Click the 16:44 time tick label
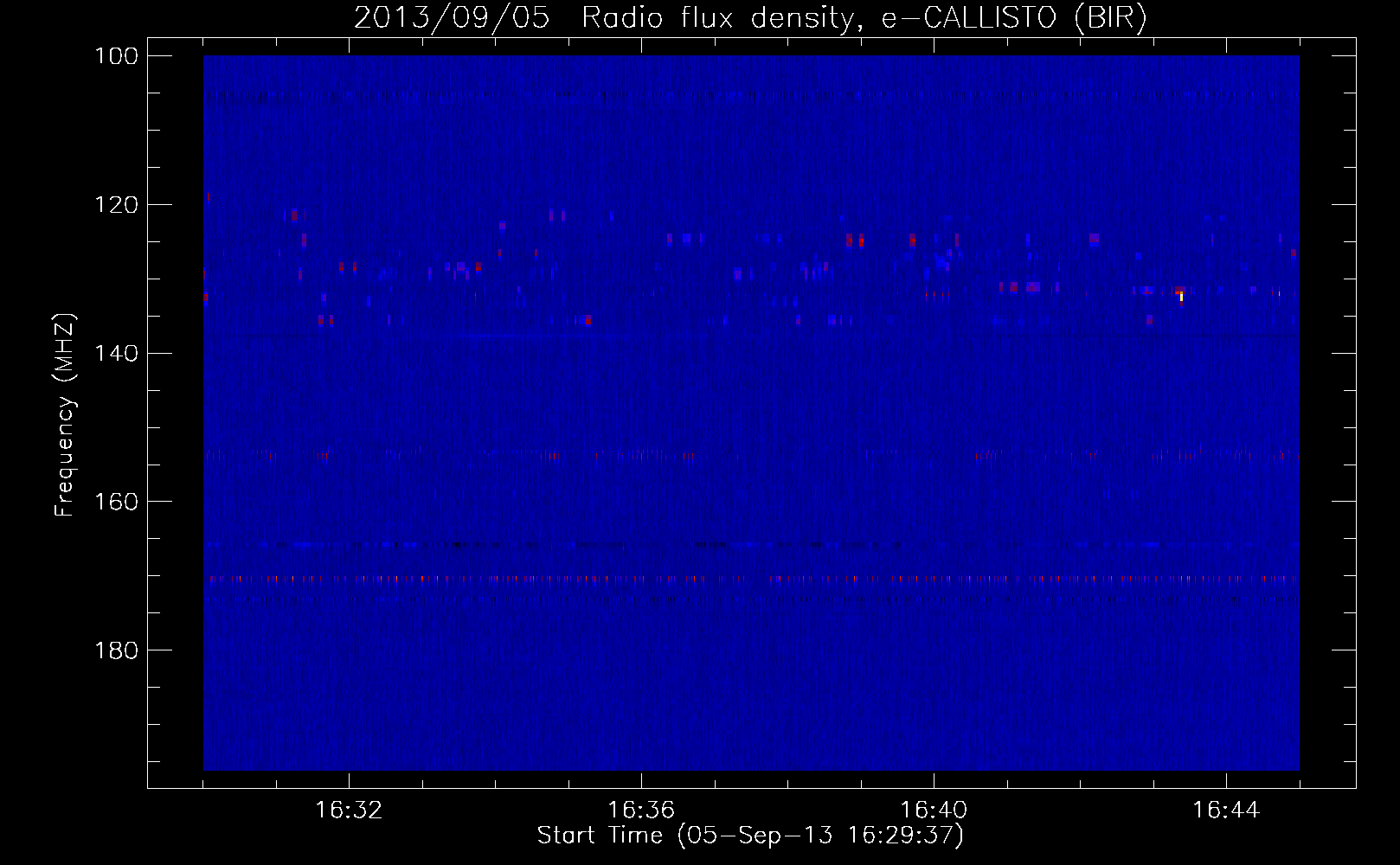 tap(1226, 811)
